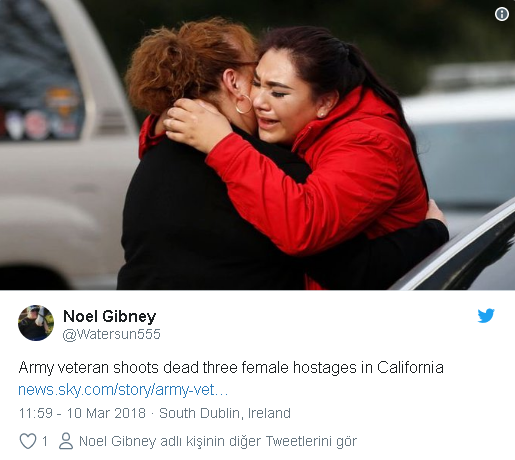Image resolution: width=515 pixels, height=460 pixels.
Task: Click the gold hoop earring in photo
Action: 244,104
